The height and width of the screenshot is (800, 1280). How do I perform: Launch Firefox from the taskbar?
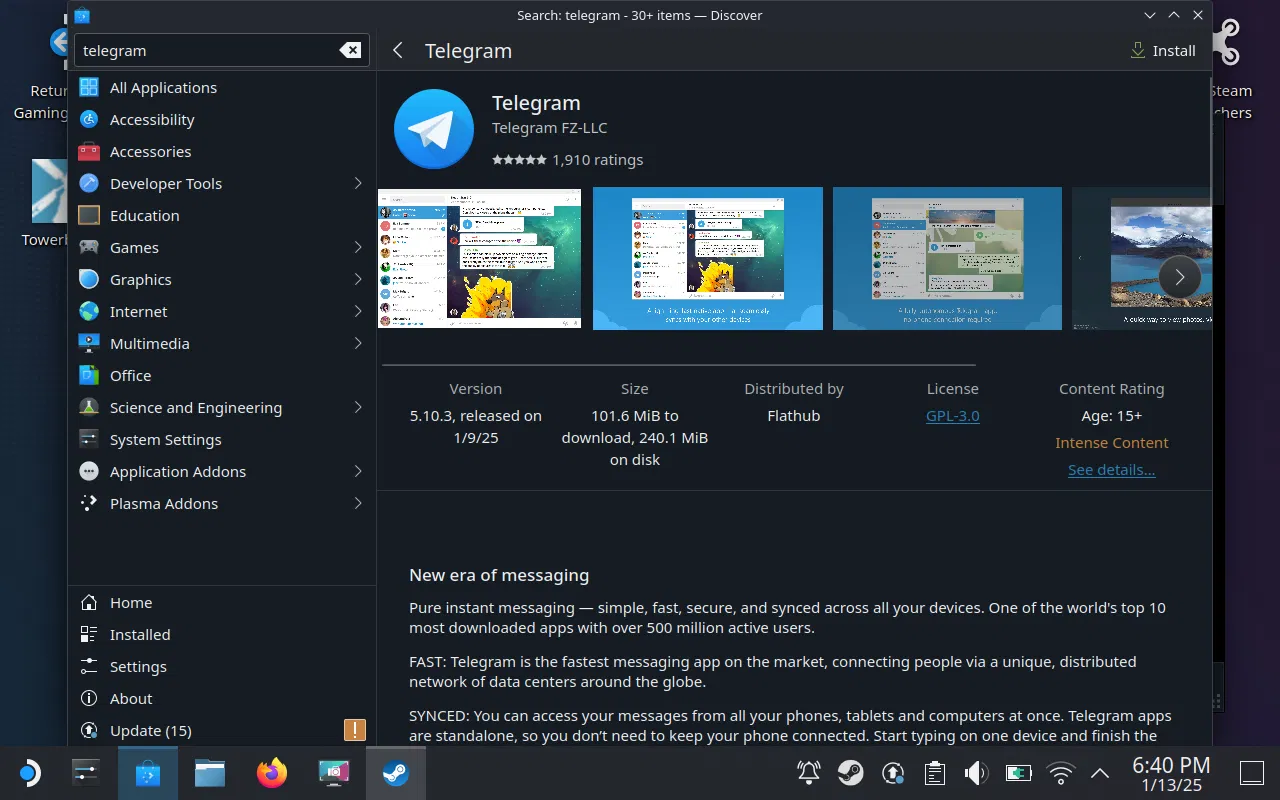271,773
